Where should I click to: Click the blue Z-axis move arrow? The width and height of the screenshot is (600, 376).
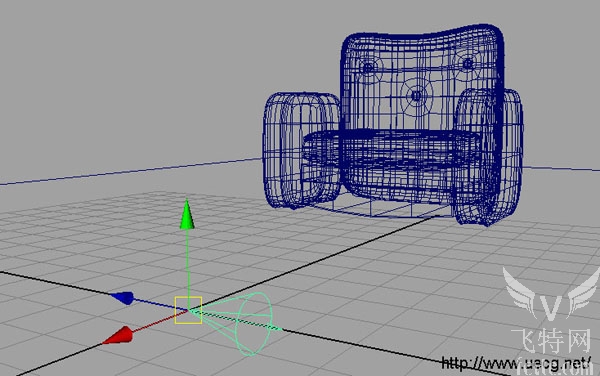(x=122, y=298)
